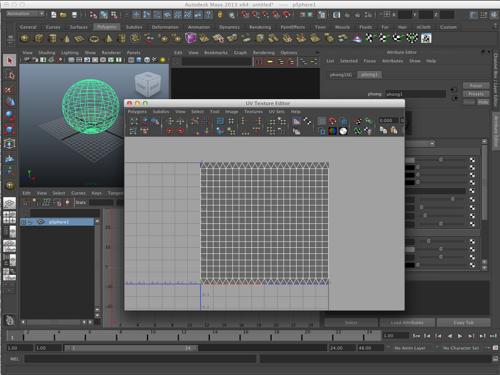This screenshot has width=500, height=375.
Task: Create a polygon cone from the shelf
Action: (67, 39)
